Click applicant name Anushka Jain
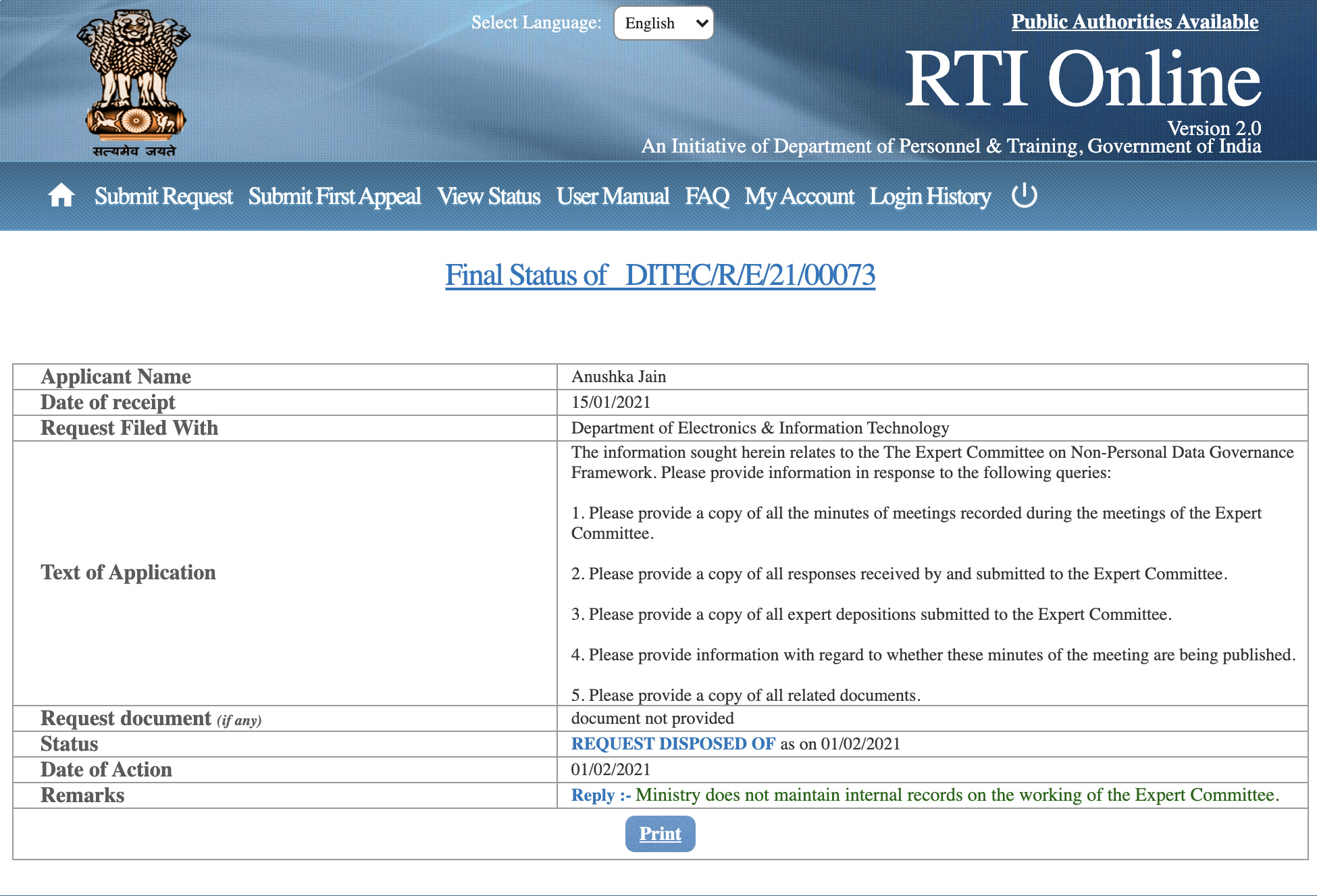This screenshot has height=896, width=1317. [619, 377]
